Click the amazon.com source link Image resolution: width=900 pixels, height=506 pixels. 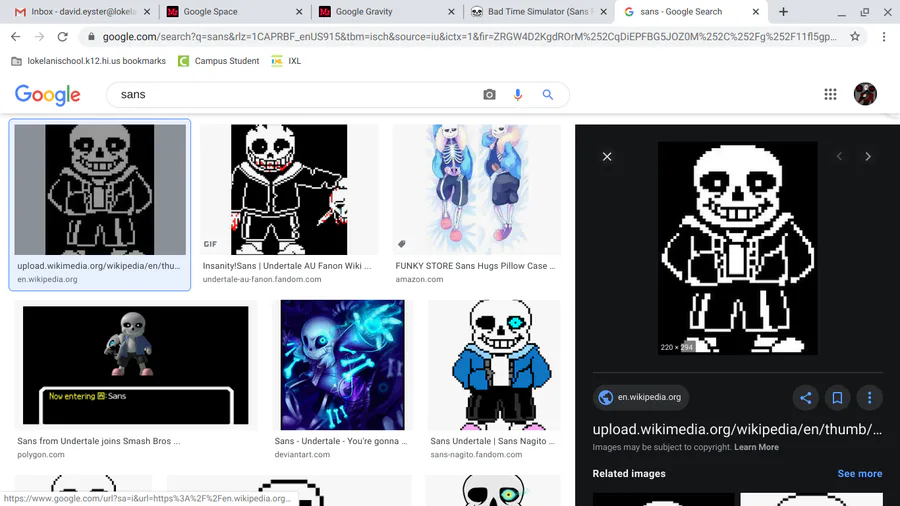pyautogui.click(x=419, y=279)
